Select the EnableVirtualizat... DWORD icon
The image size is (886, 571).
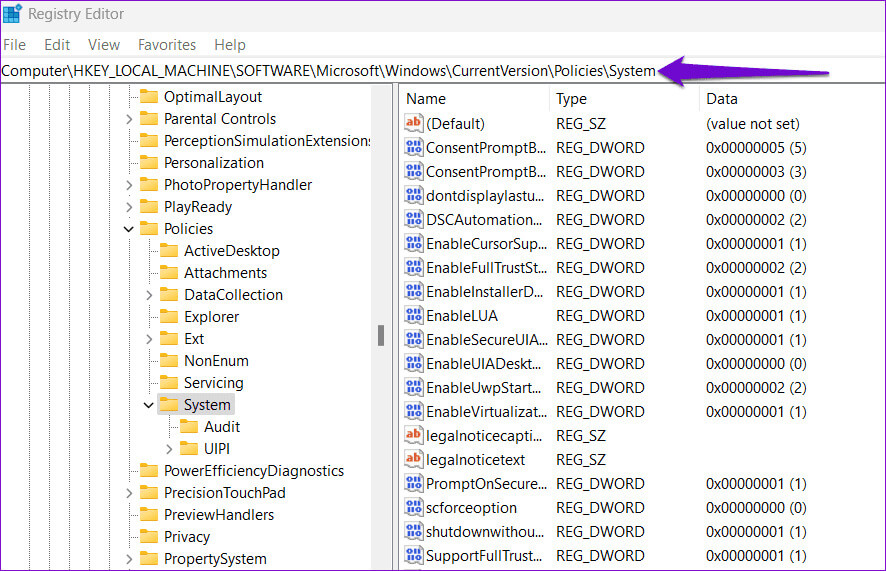coord(414,411)
